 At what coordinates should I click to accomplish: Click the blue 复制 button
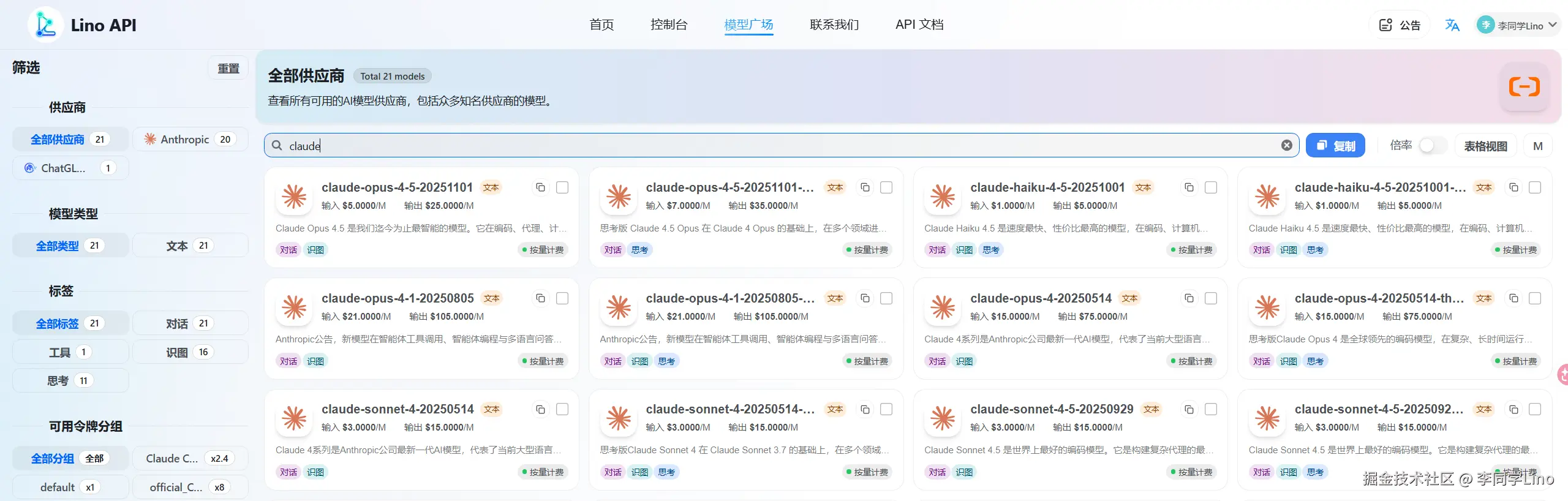(1335, 145)
